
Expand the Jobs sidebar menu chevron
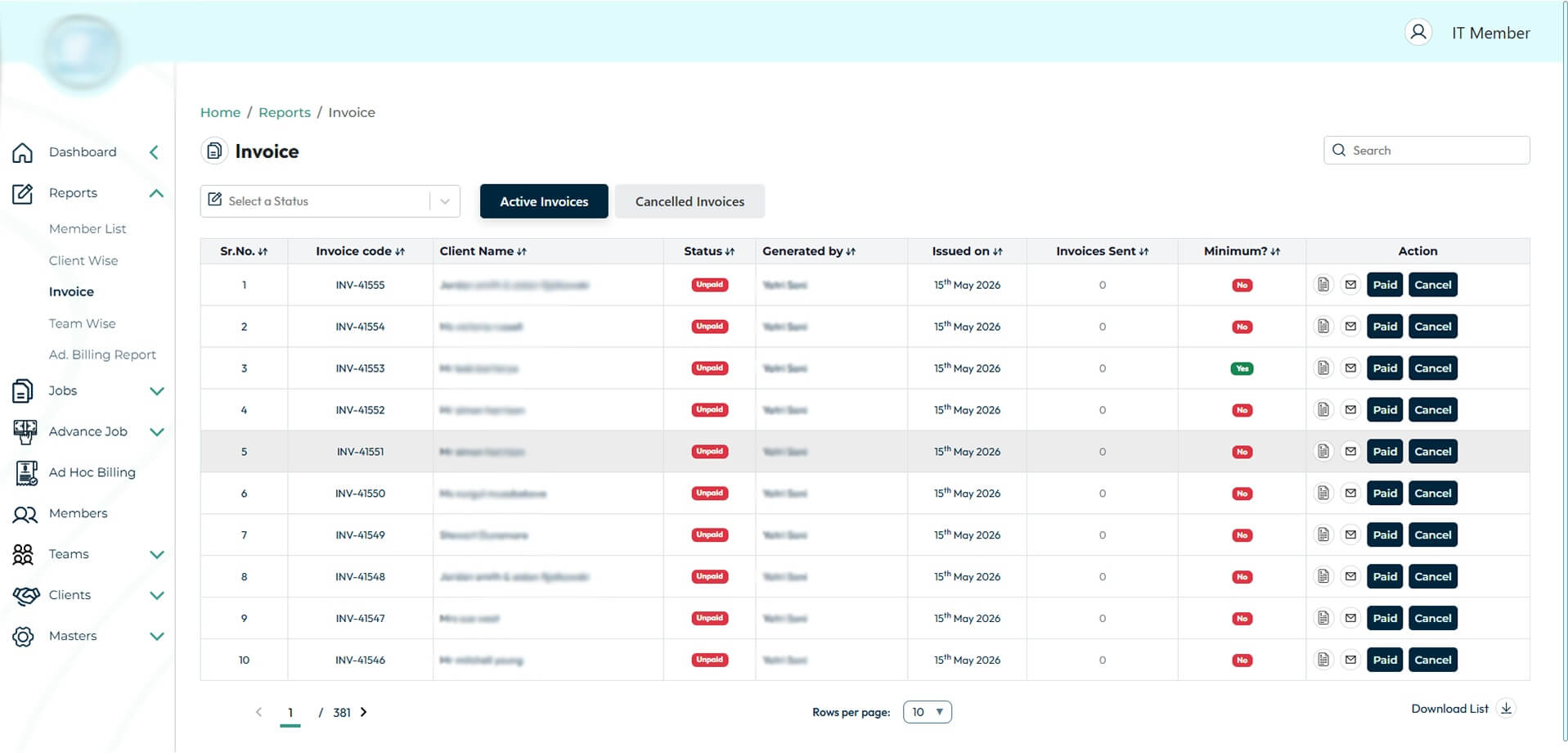point(157,391)
